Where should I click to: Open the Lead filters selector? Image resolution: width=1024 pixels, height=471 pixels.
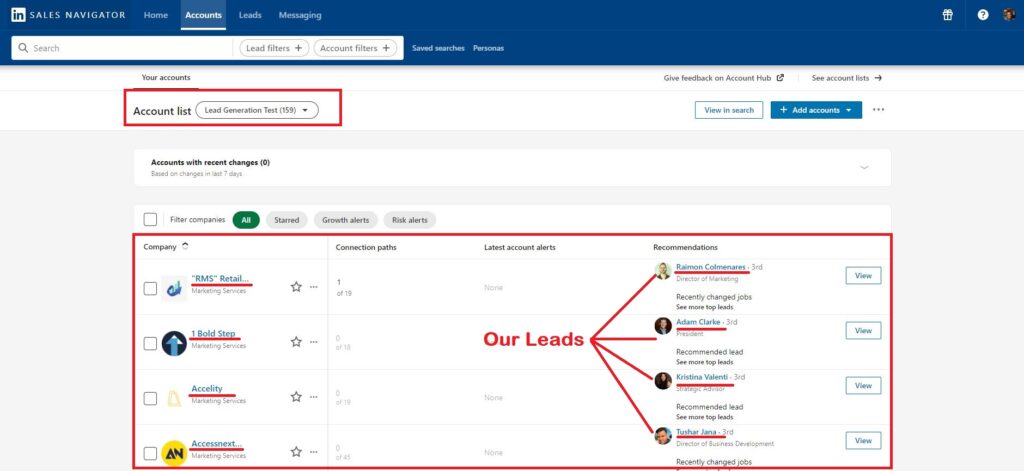tap(274, 48)
